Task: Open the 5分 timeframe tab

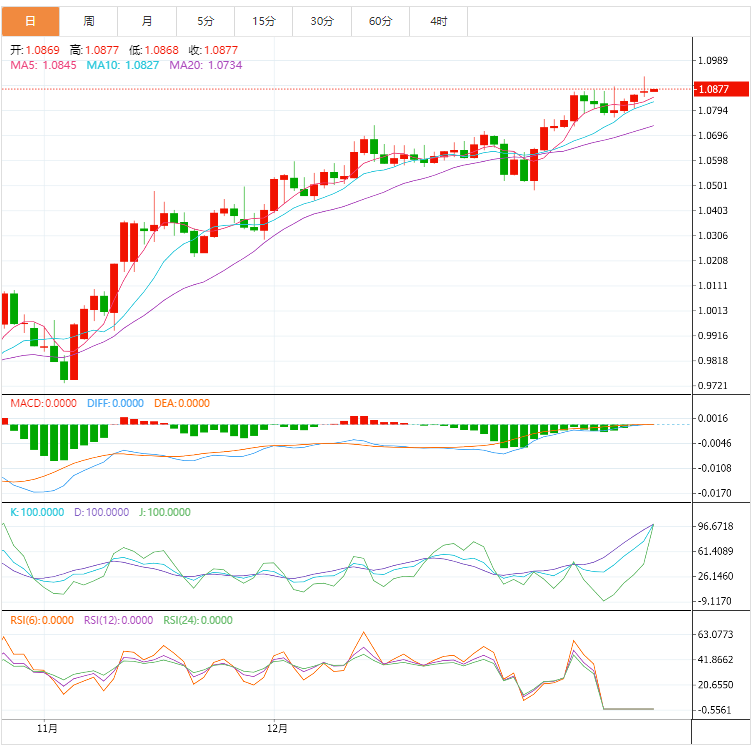Action: click(205, 21)
